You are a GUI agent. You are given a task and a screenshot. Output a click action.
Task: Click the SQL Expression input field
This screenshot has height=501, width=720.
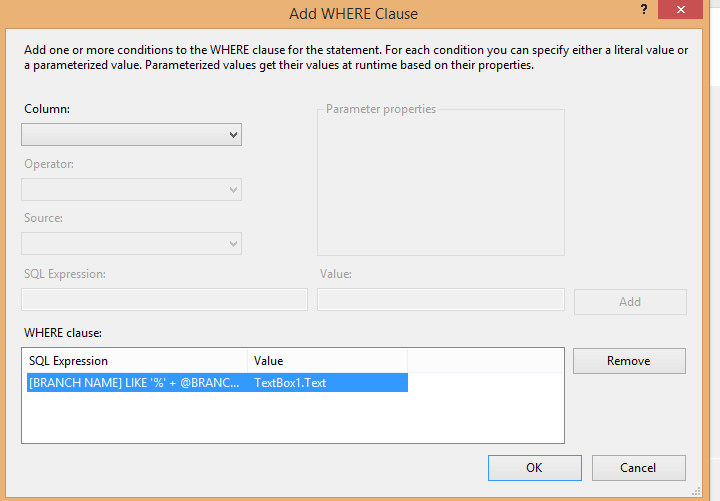(164, 299)
